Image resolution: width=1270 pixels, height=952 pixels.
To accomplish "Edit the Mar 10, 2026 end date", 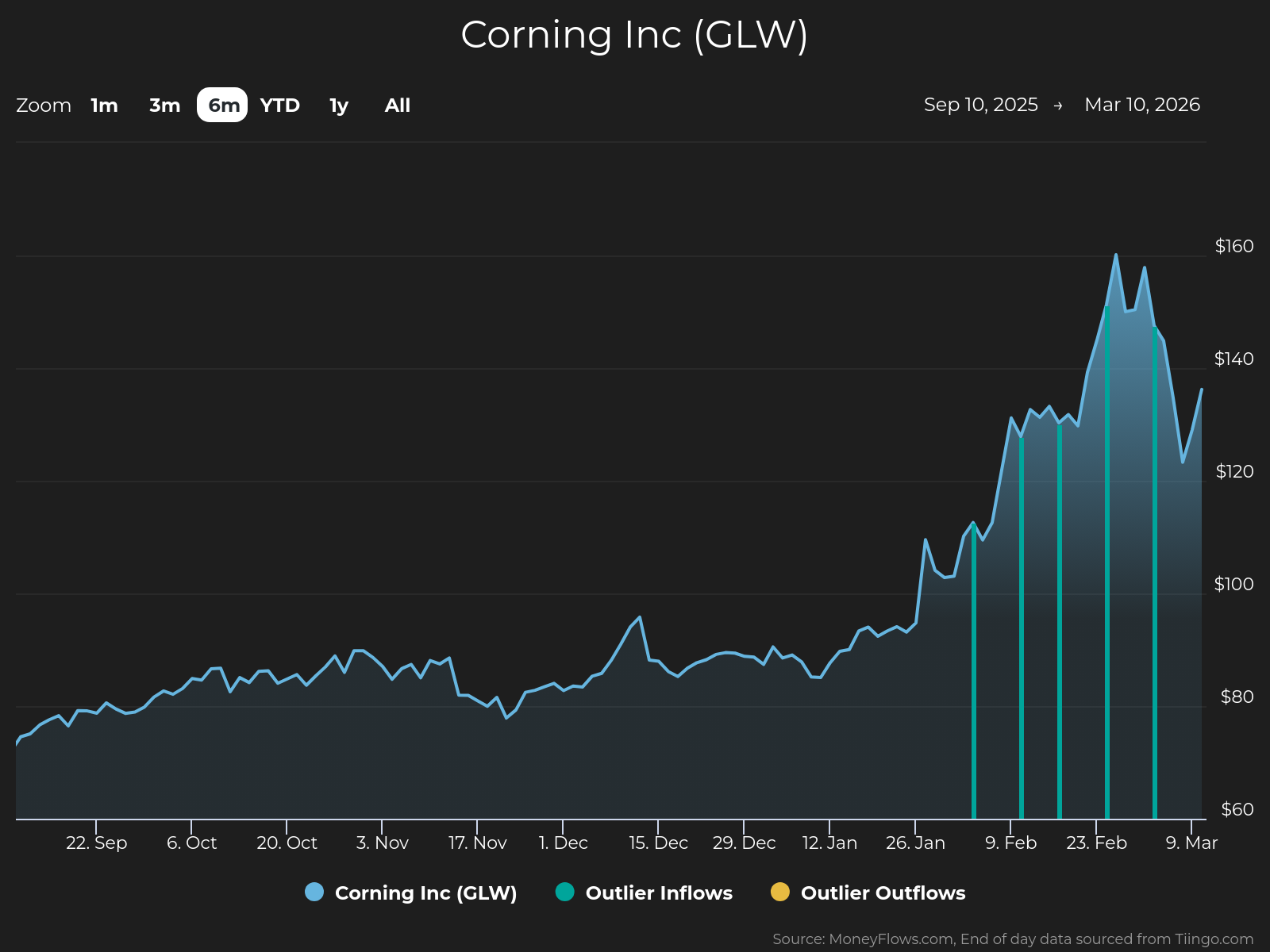I will pyautogui.click(x=1142, y=105).
